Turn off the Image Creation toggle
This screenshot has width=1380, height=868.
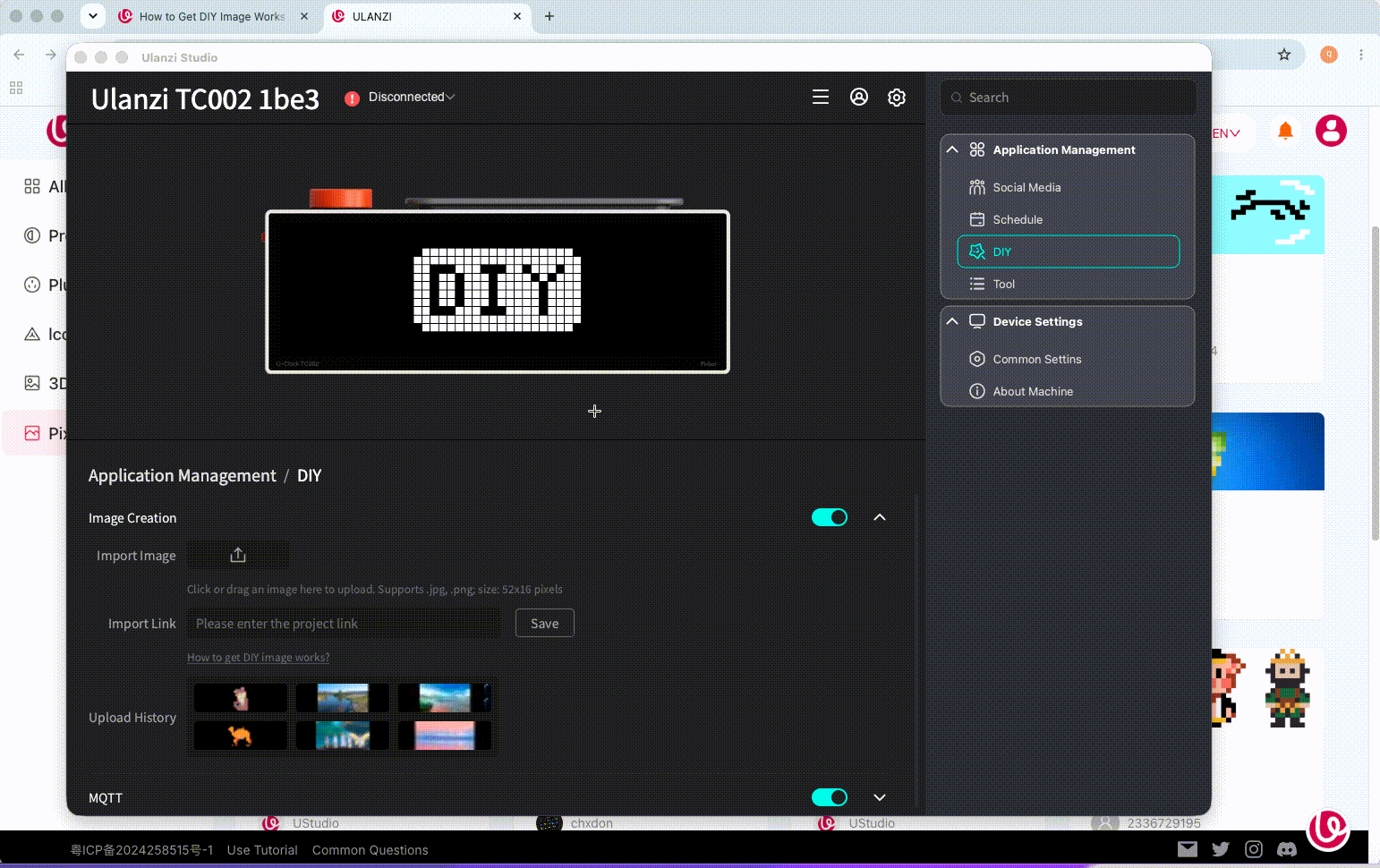(x=830, y=517)
